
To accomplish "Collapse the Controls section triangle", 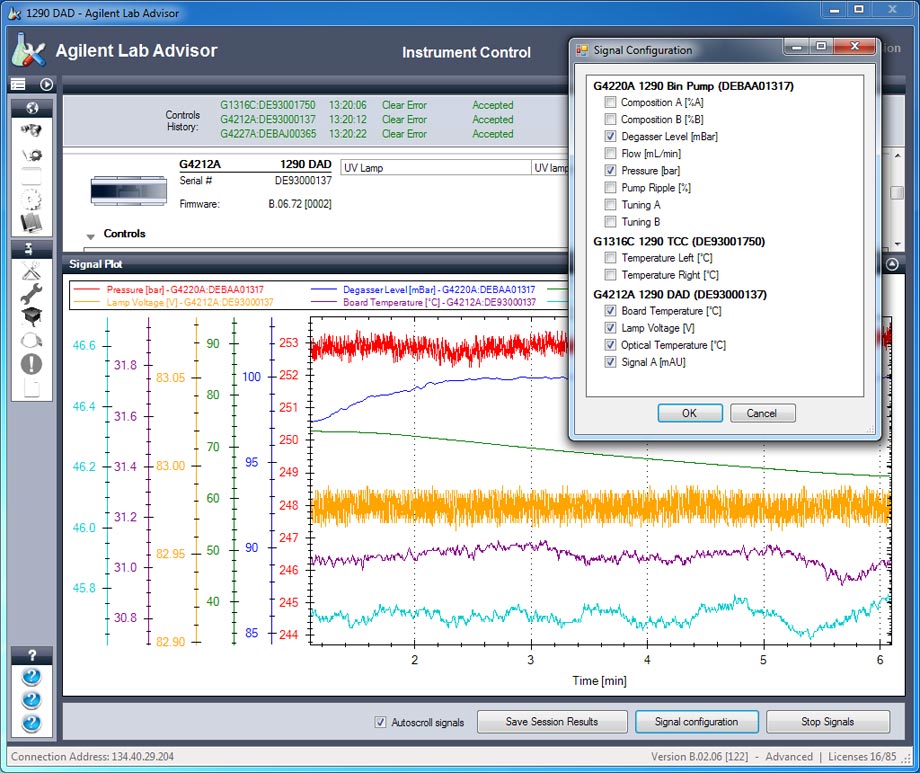I will coord(92,236).
